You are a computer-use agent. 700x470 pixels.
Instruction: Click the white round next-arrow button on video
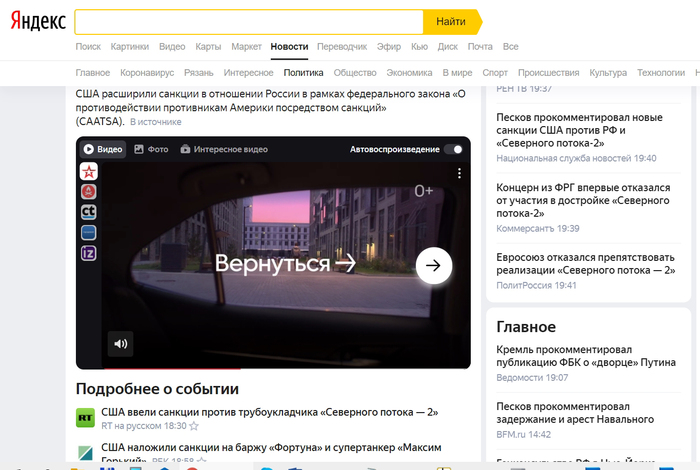[x=434, y=265]
